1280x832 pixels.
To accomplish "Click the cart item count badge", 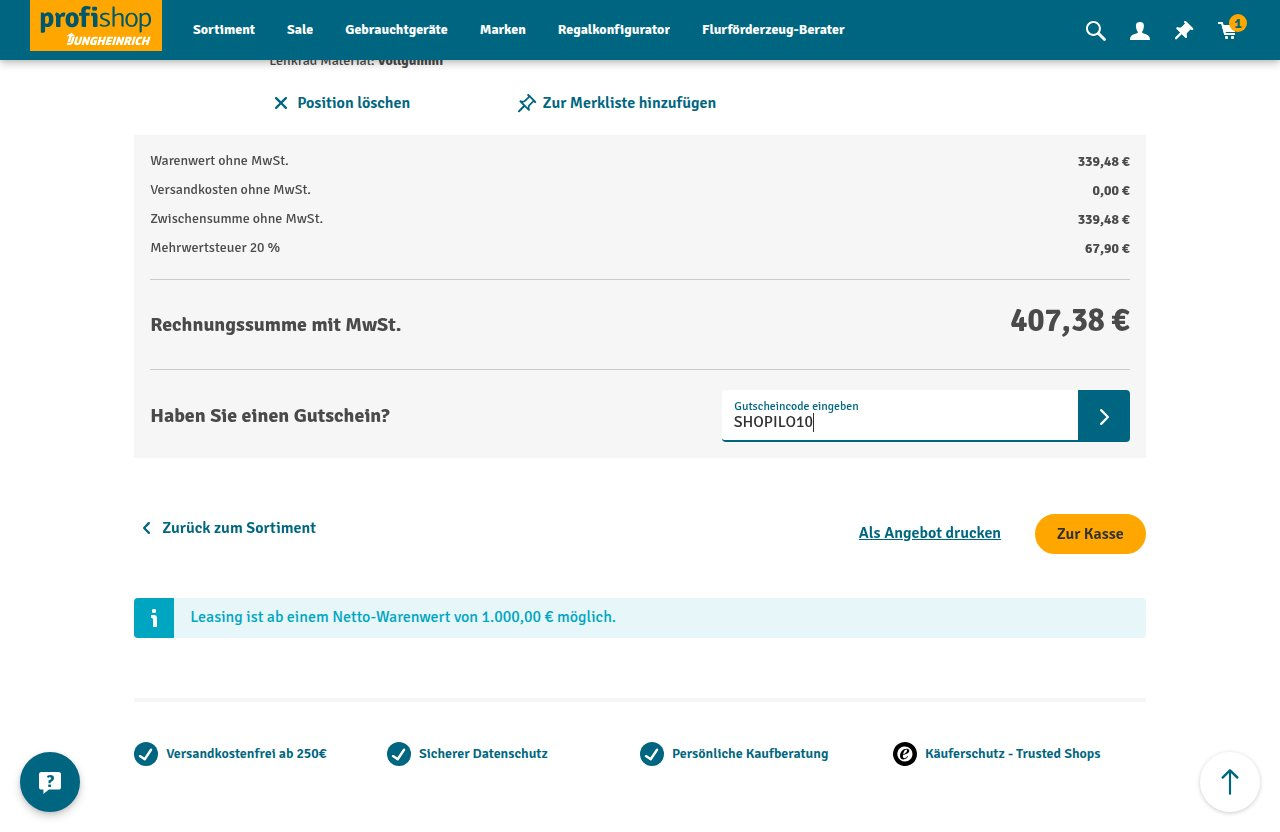I will pos(1238,23).
